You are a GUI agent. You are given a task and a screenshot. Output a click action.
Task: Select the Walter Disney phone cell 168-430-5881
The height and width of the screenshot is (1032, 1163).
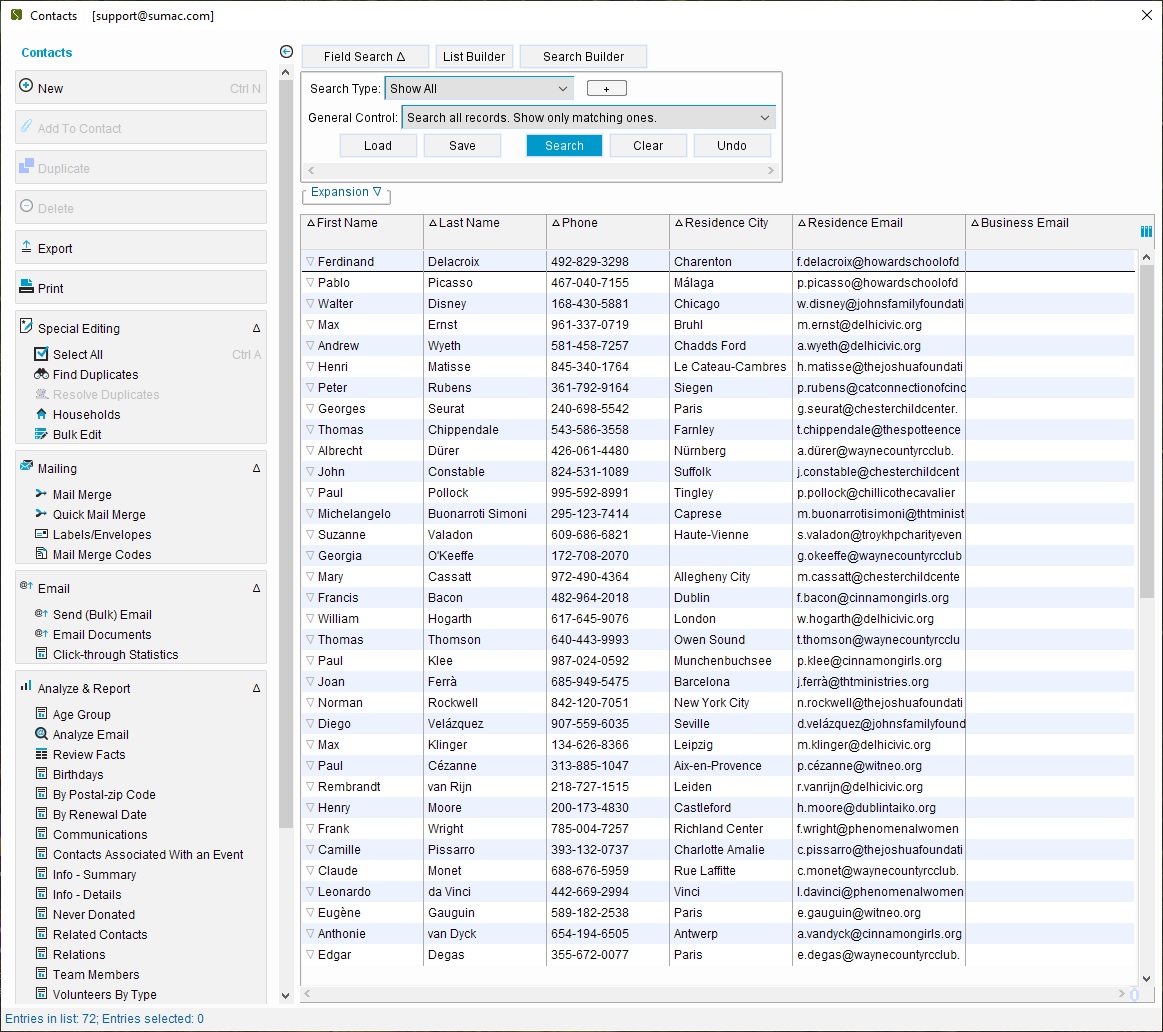click(608, 303)
